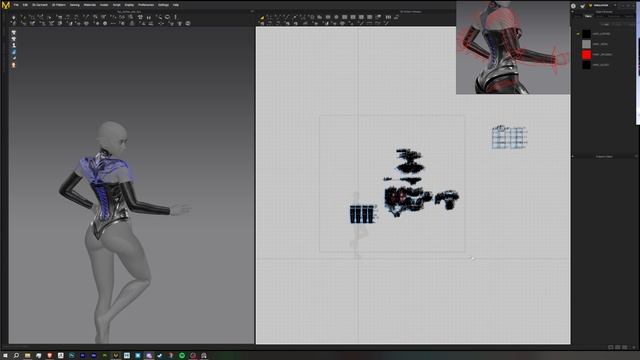Select the Transform Pattern tool in 2D toolbar
This screenshot has width=640, height=360.
click(270, 18)
